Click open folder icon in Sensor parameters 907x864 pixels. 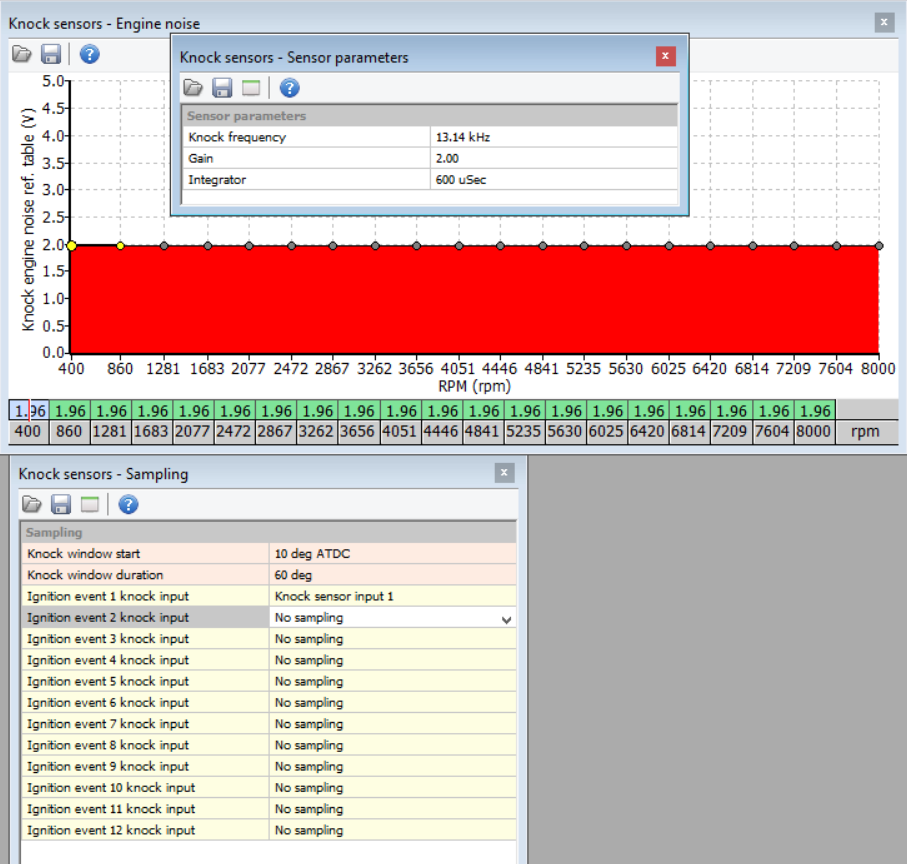pos(193,88)
